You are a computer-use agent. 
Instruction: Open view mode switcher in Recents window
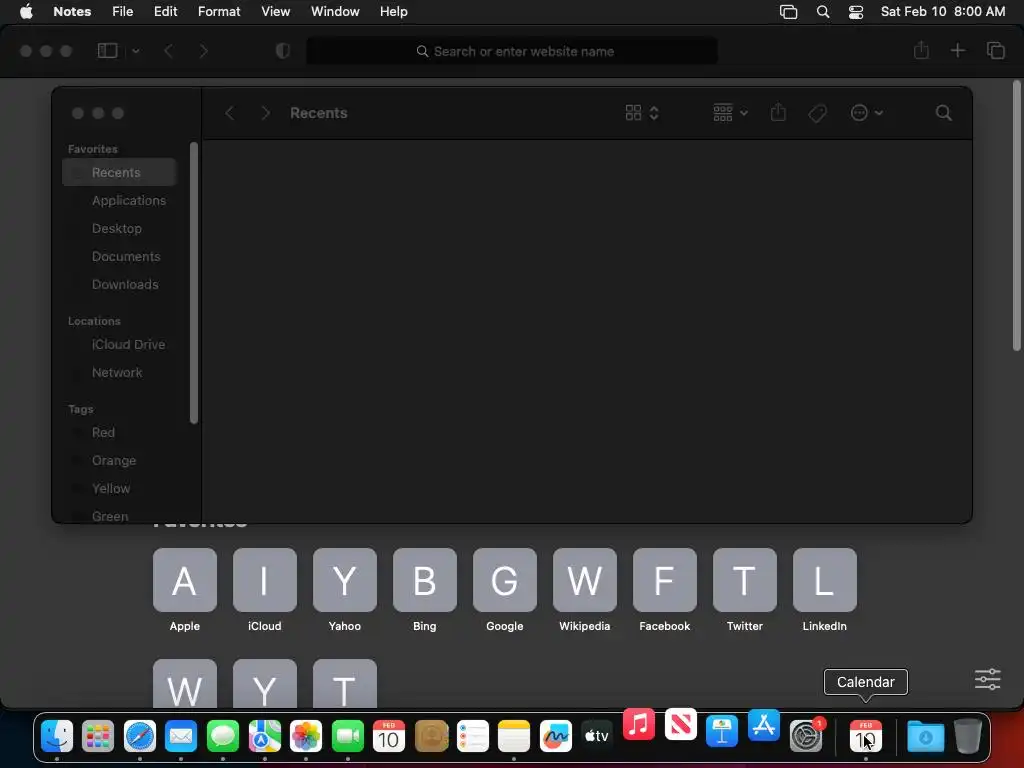tap(642, 113)
